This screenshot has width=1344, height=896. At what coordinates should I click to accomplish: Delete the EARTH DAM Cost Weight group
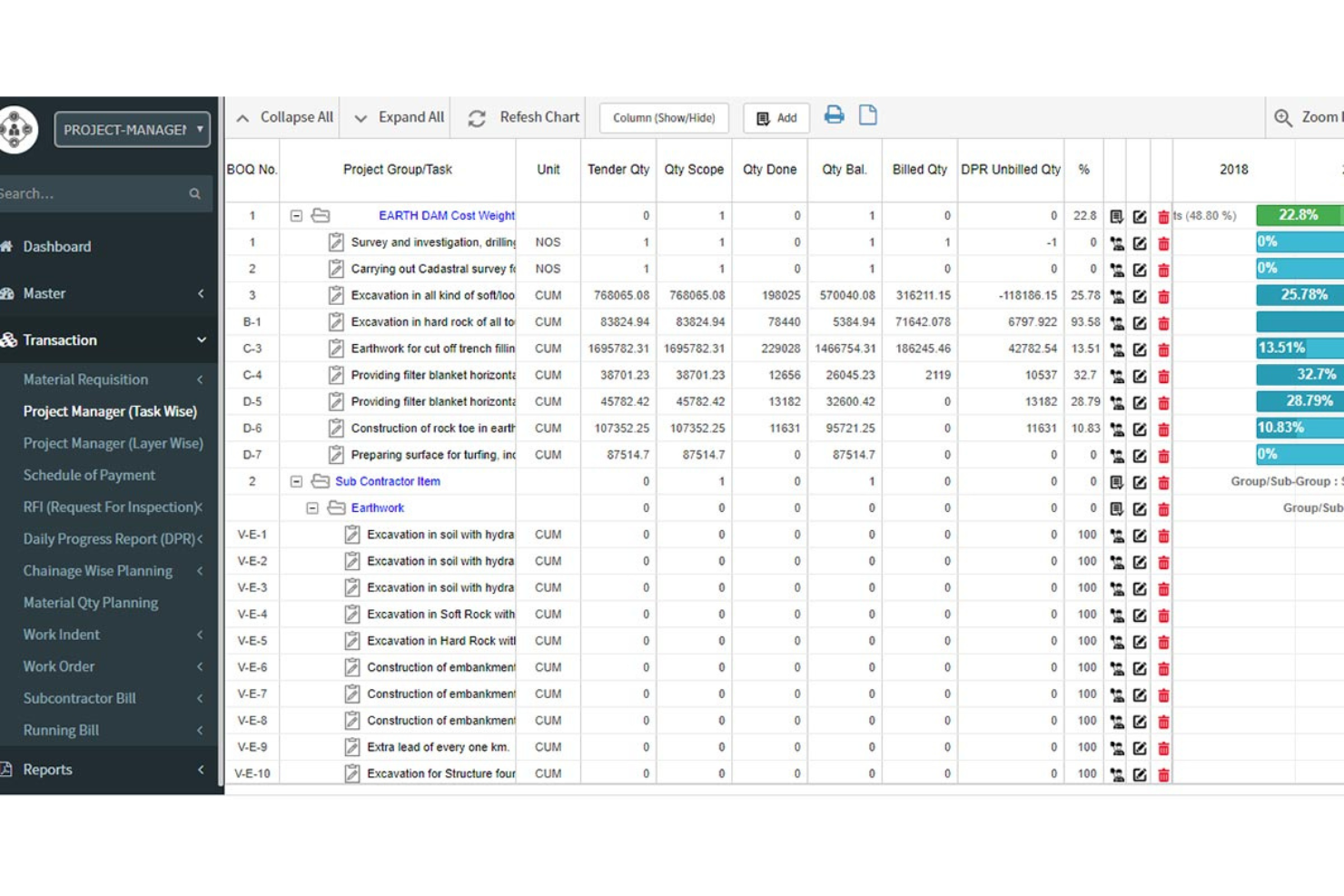pos(1163,216)
